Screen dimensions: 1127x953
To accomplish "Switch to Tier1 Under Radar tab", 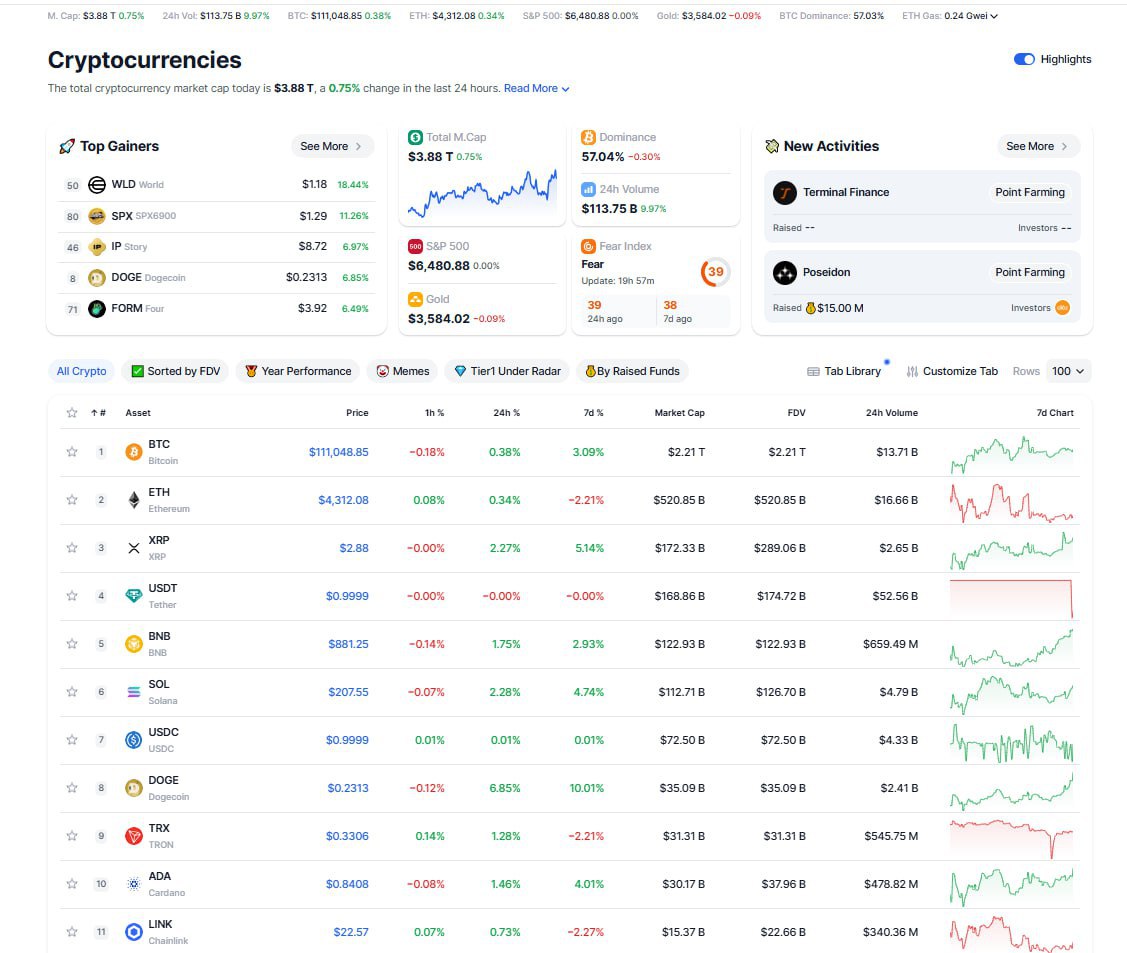I will coord(507,371).
